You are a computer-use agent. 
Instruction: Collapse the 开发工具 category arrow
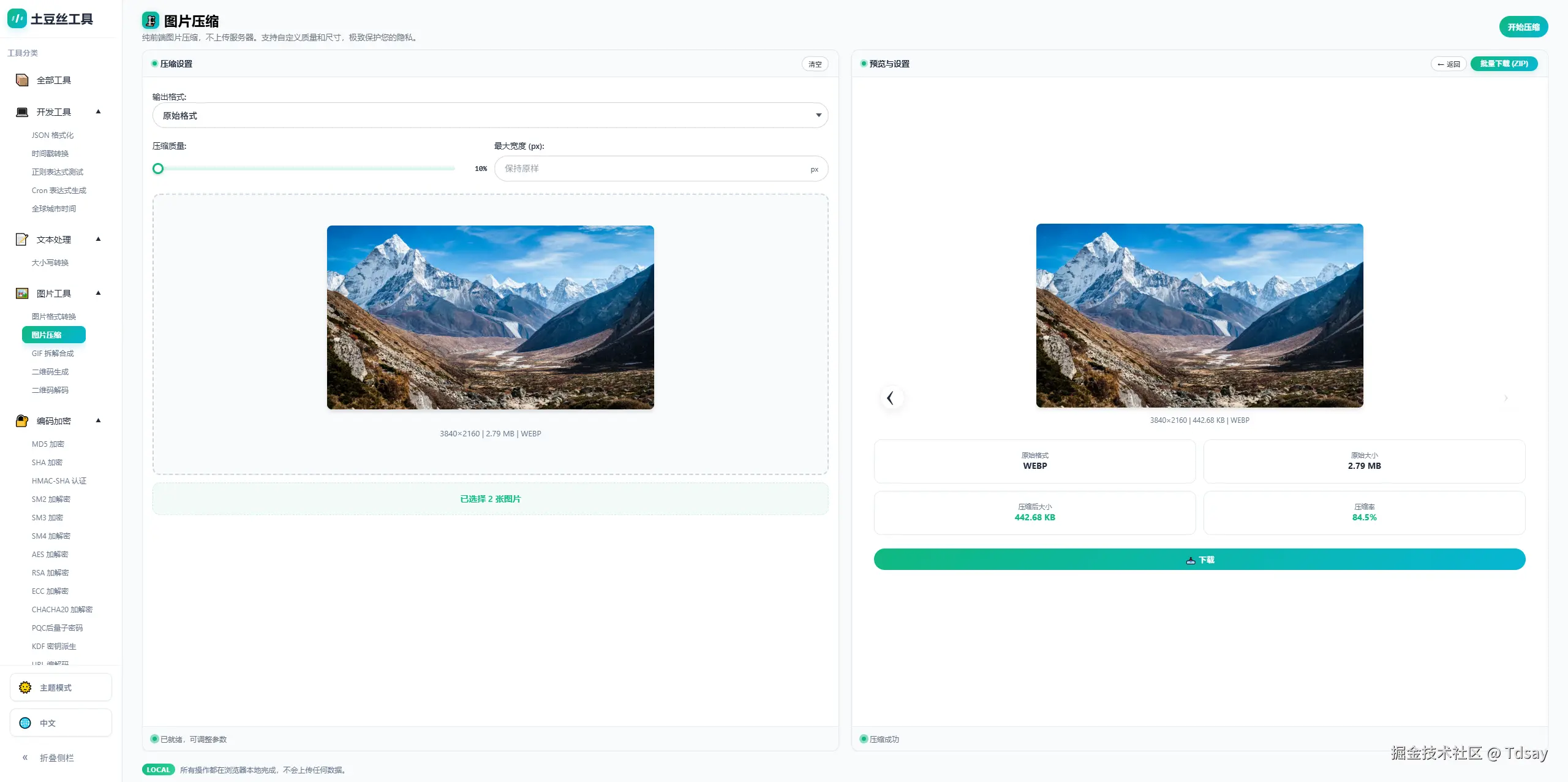(x=98, y=112)
